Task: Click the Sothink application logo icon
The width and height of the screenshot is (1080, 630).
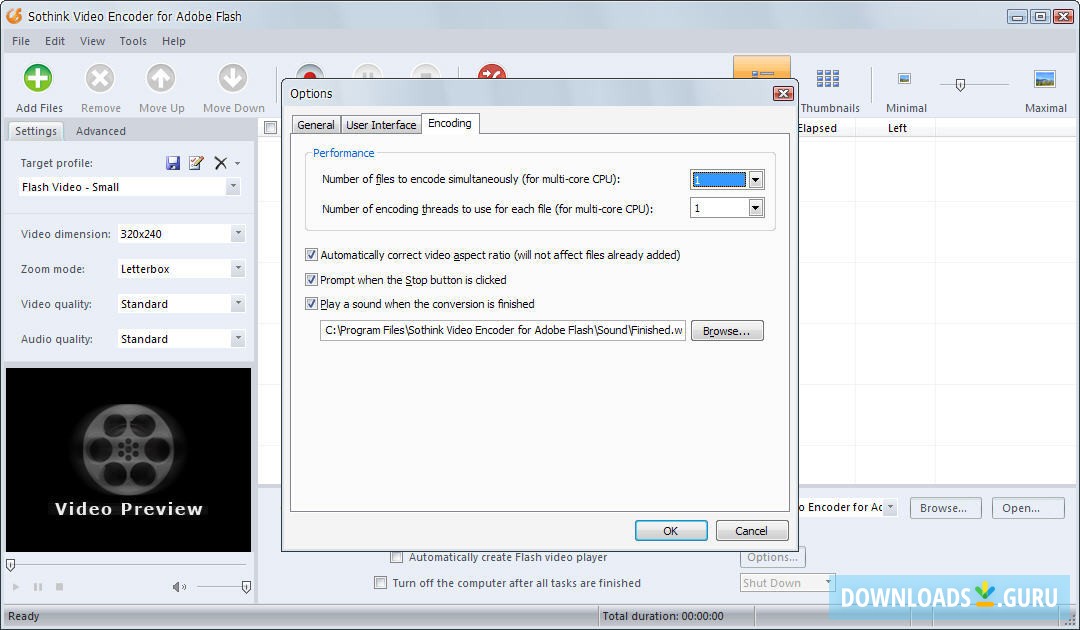Action: click(14, 15)
